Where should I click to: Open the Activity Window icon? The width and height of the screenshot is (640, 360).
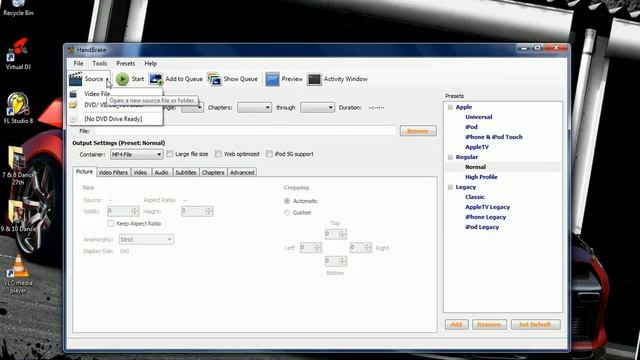point(314,79)
